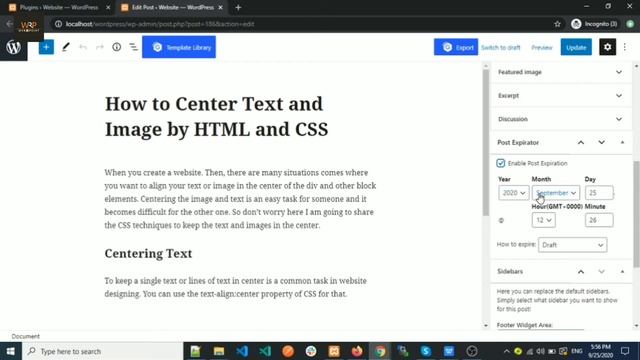The width and height of the screenshot is (640, 360).
Task: Open the Hour dropdown showing 12
Action: (x=543, y=220)
